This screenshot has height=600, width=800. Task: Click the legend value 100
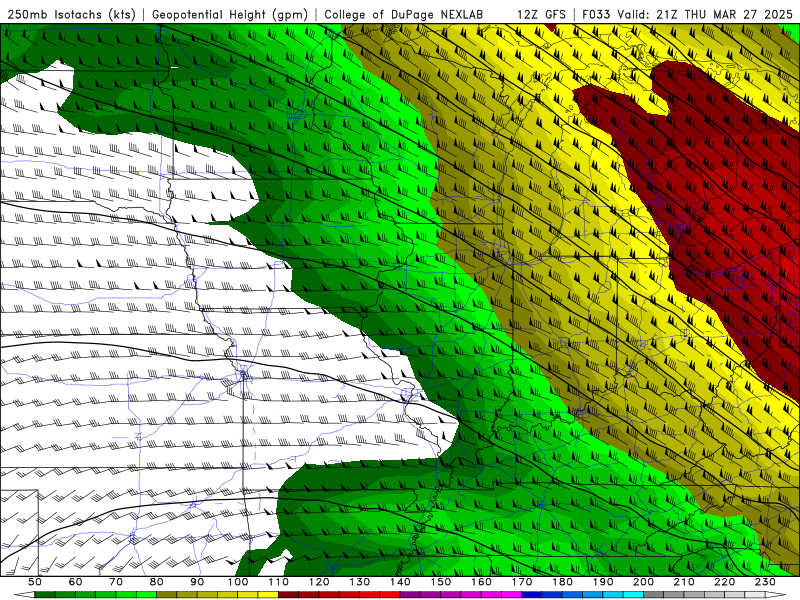(x=238, y=582)
